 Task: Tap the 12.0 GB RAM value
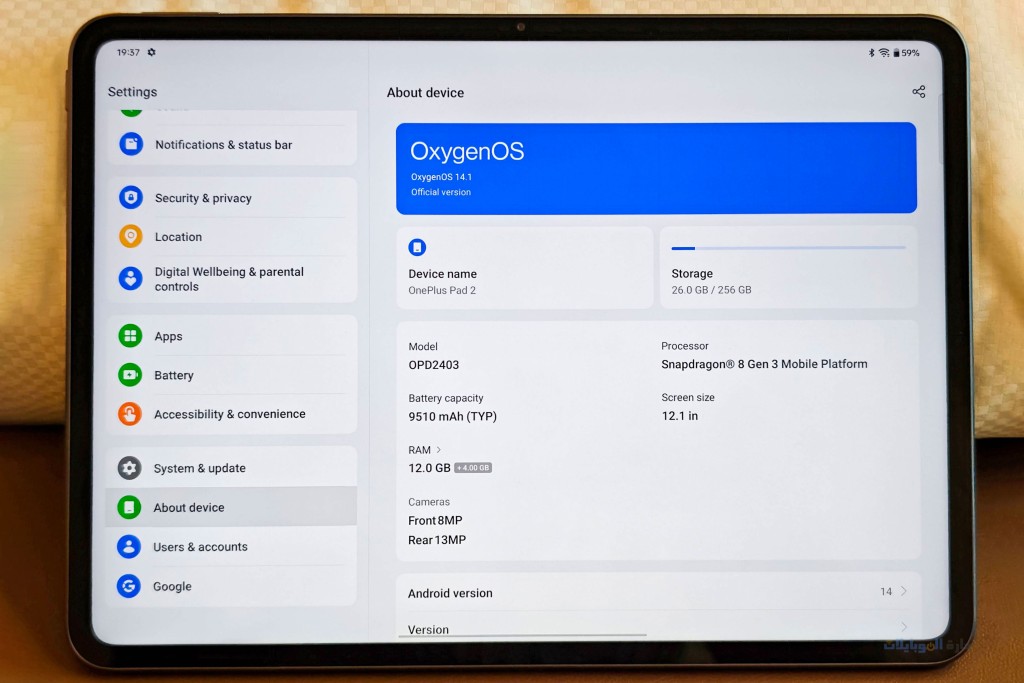click(x=429, y=468)
